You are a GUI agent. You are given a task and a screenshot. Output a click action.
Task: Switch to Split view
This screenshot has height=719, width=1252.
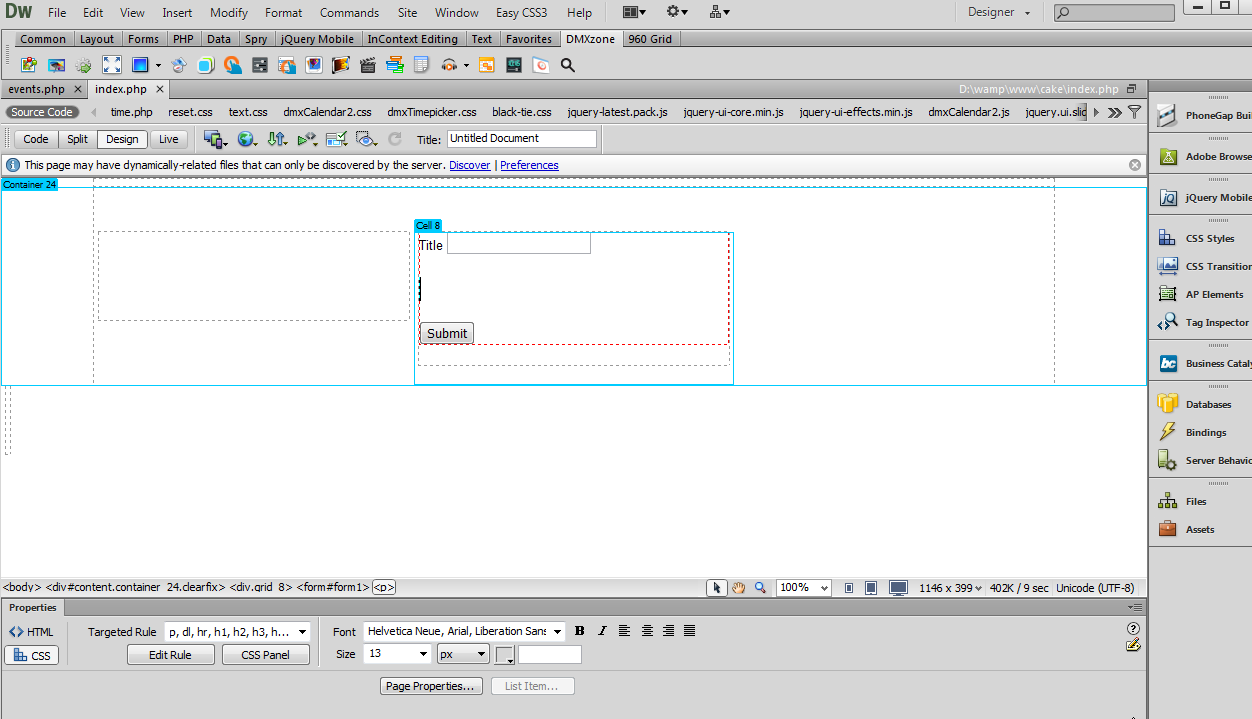coord(78,139)
